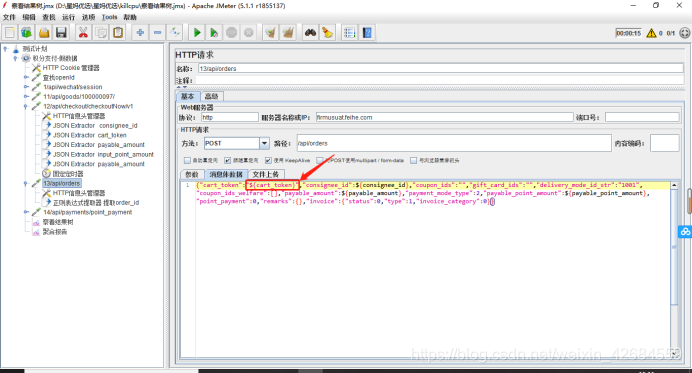Click the path field /api/orders
Screen dimensions: 692x373
454,143
